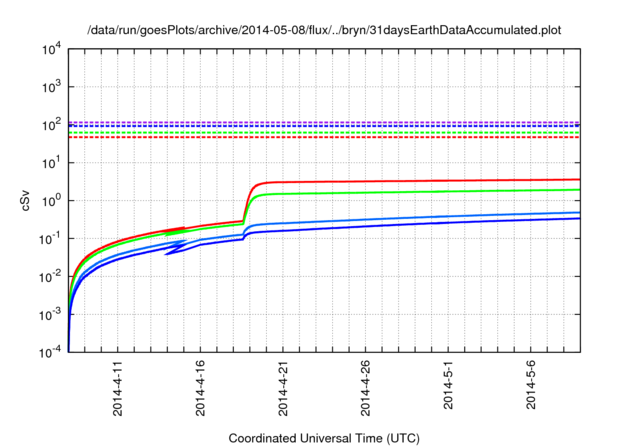
Task: Click the 10^-3 y-axis tick label
Action: coord(50,315)
